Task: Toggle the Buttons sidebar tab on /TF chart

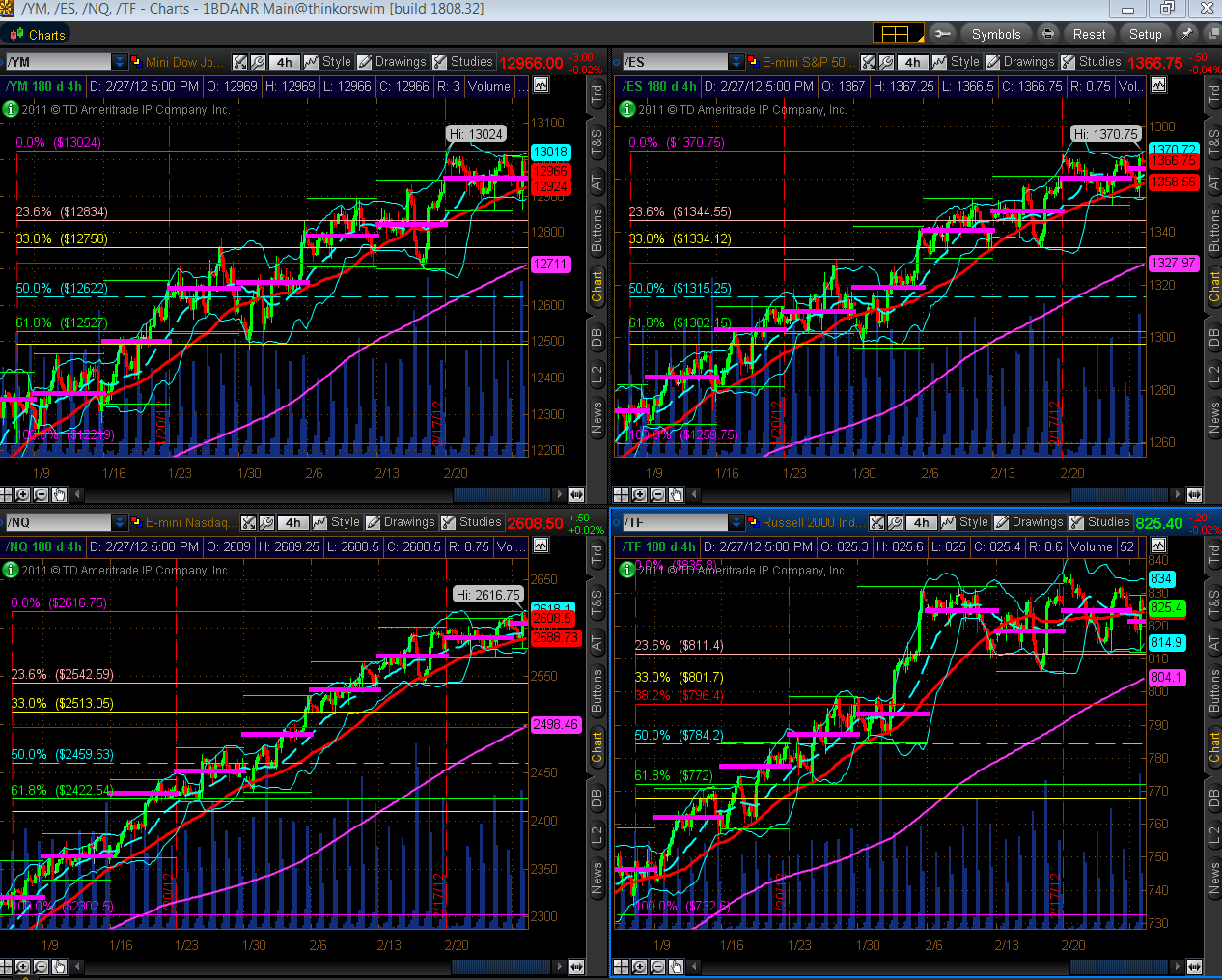Action: pyautogui.click(x=1213, y=690)
